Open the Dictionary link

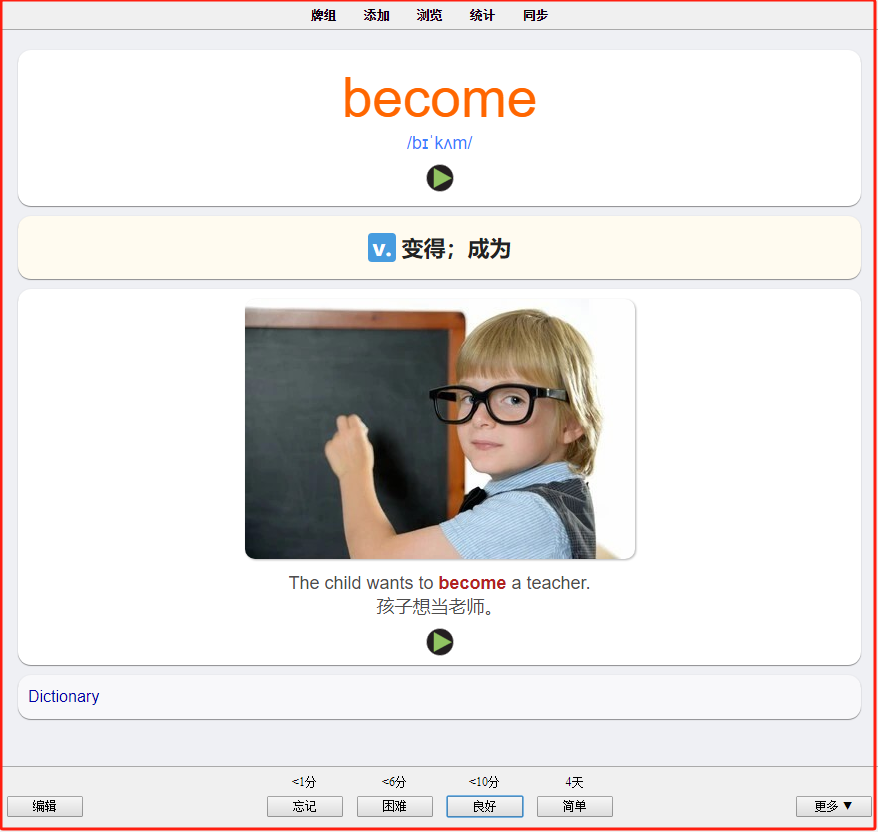(x=64, y=696)
